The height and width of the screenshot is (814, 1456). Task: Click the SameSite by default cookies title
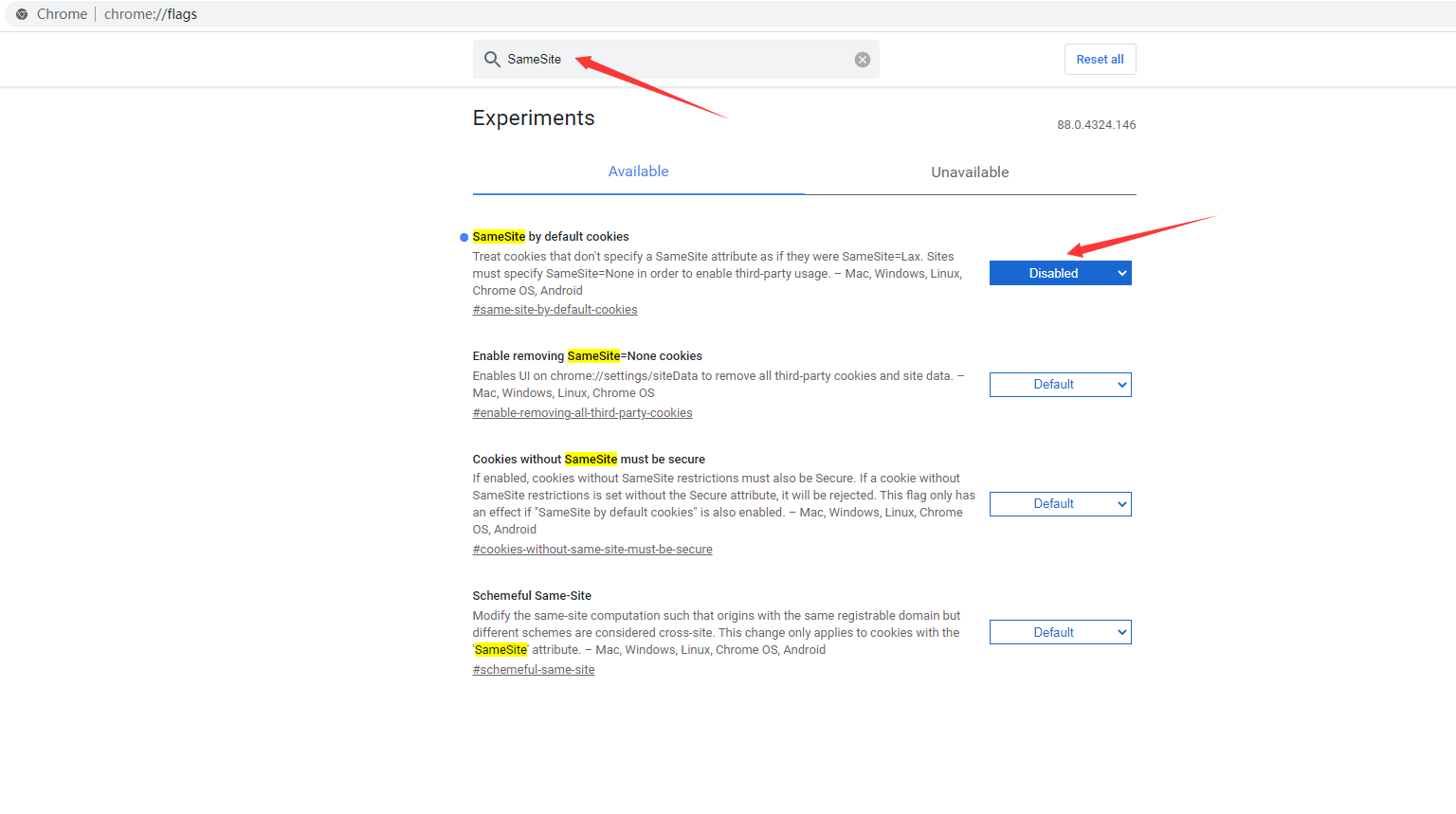pos(551,237)
